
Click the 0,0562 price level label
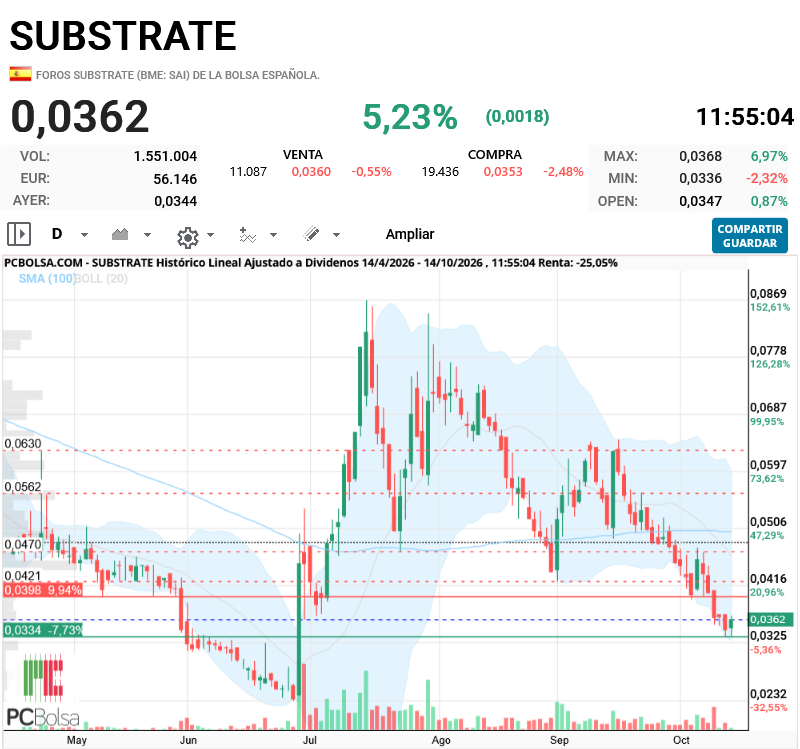(23, 487)
